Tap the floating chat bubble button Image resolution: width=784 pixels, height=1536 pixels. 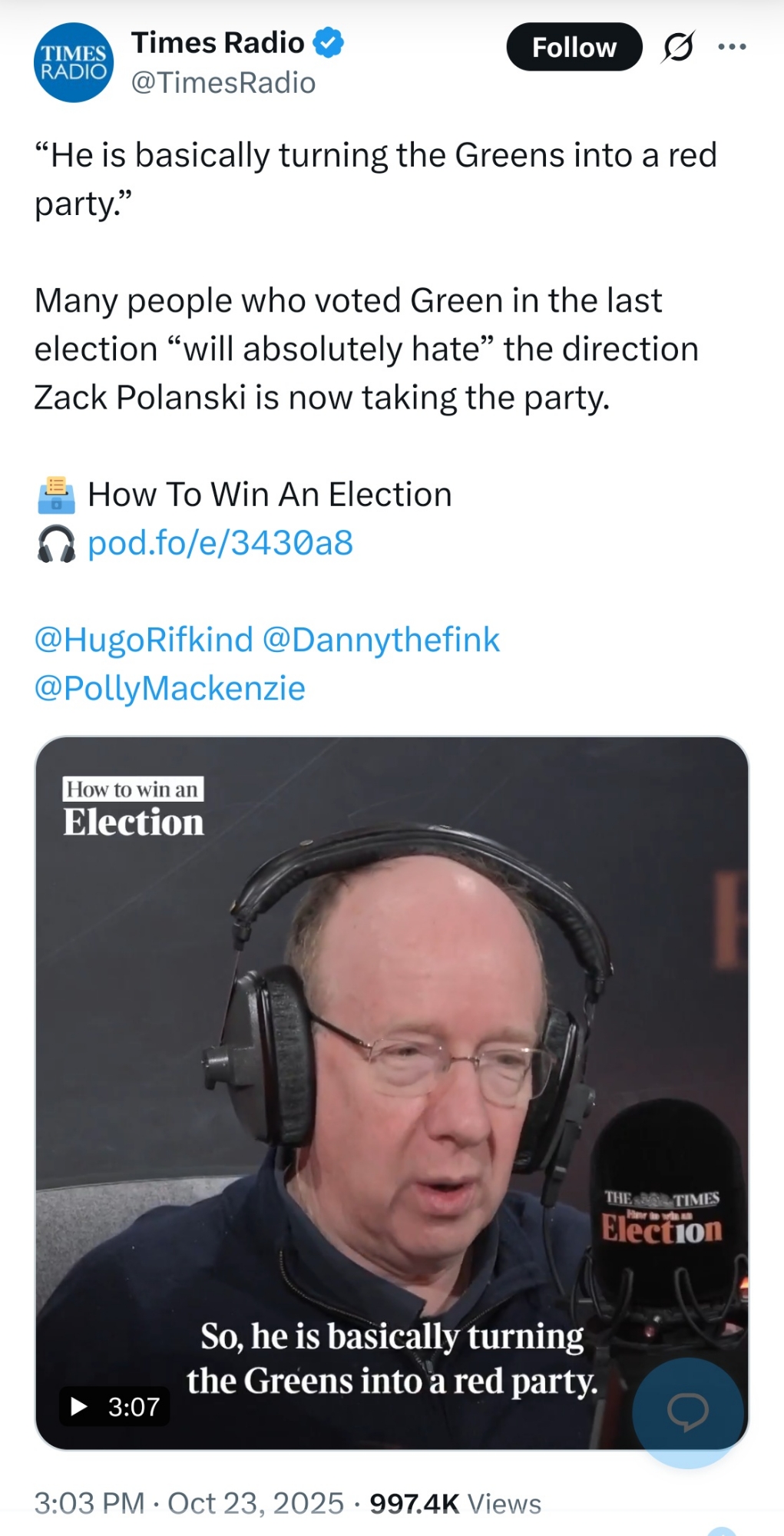tap(687, 1412)
